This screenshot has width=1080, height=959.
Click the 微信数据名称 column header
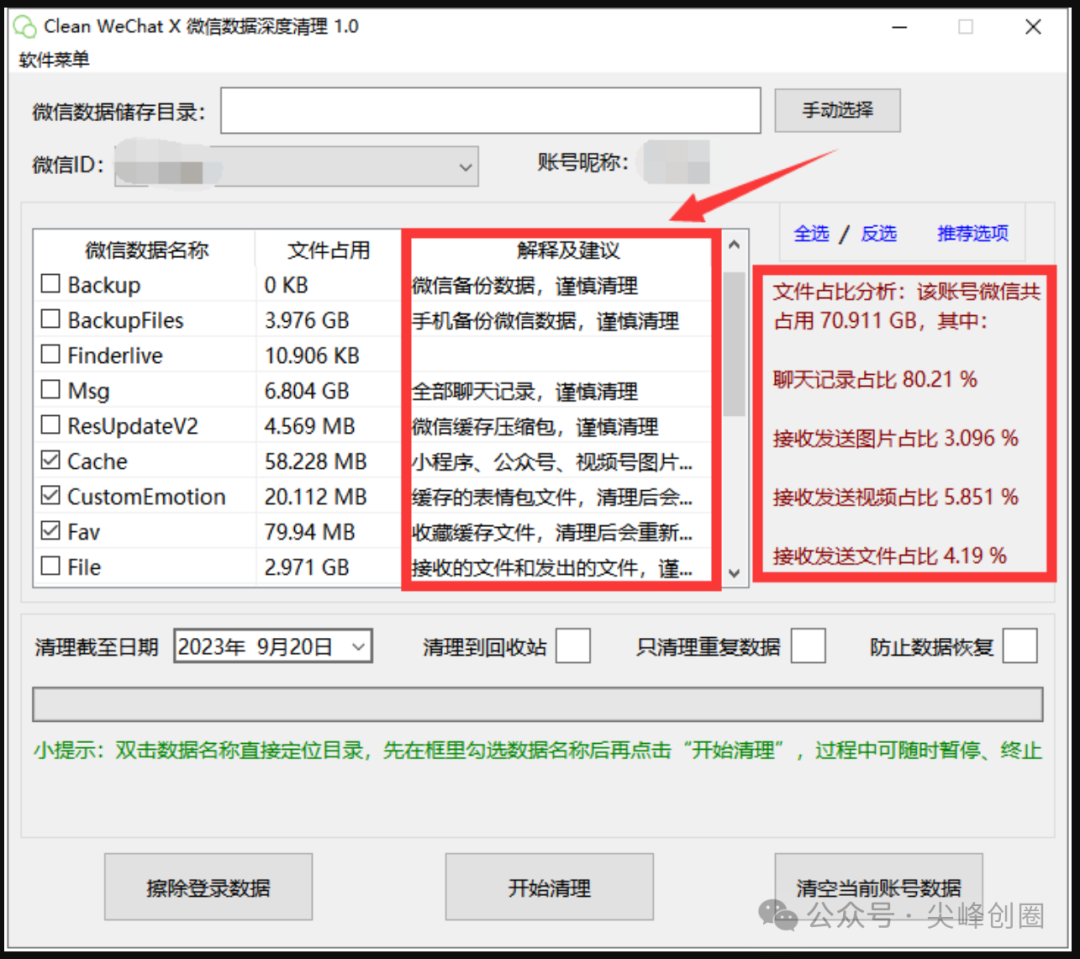click(x=146, y=250)
